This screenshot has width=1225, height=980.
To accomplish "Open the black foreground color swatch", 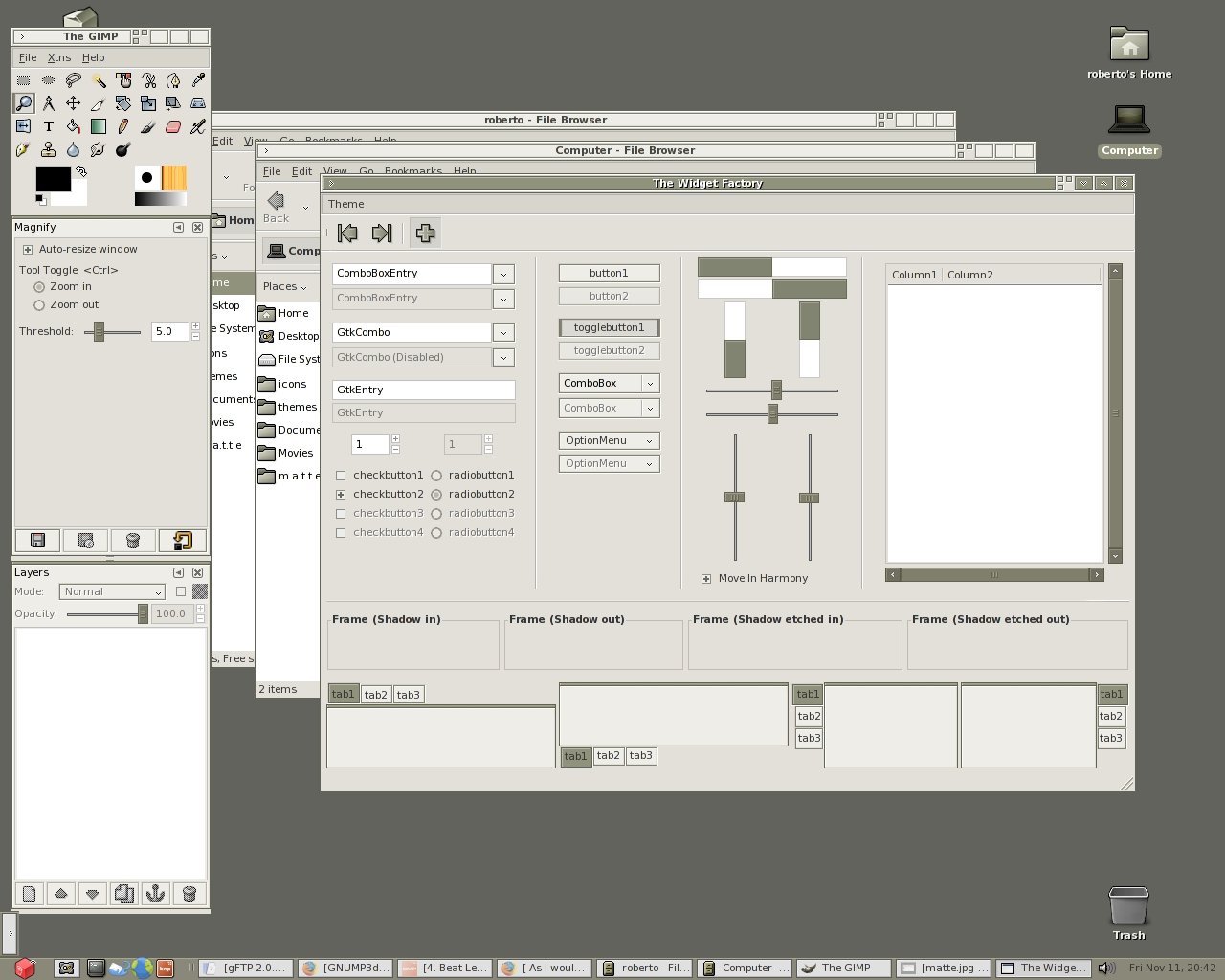I will click(53, 178).
